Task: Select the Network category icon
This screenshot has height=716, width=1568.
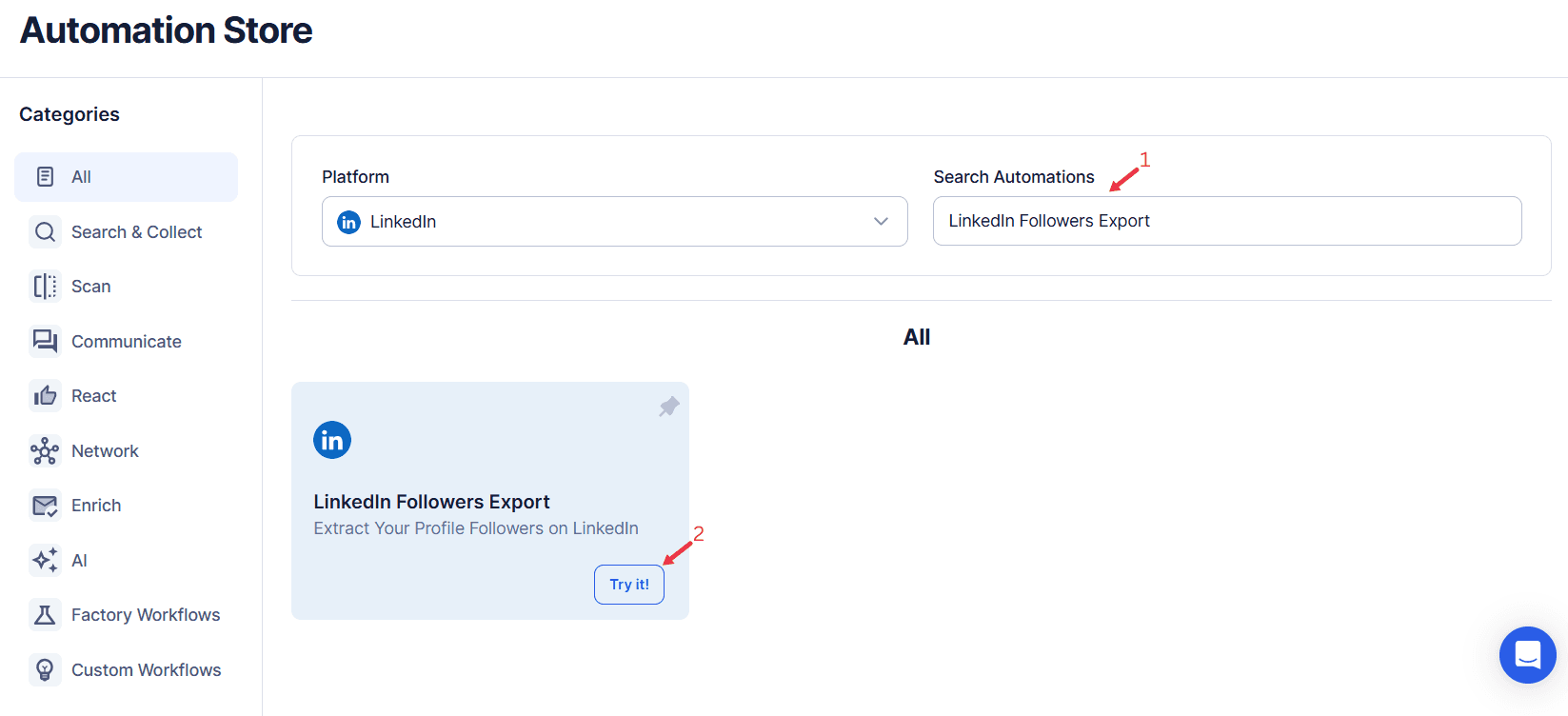Action: [x=45, y=450]
